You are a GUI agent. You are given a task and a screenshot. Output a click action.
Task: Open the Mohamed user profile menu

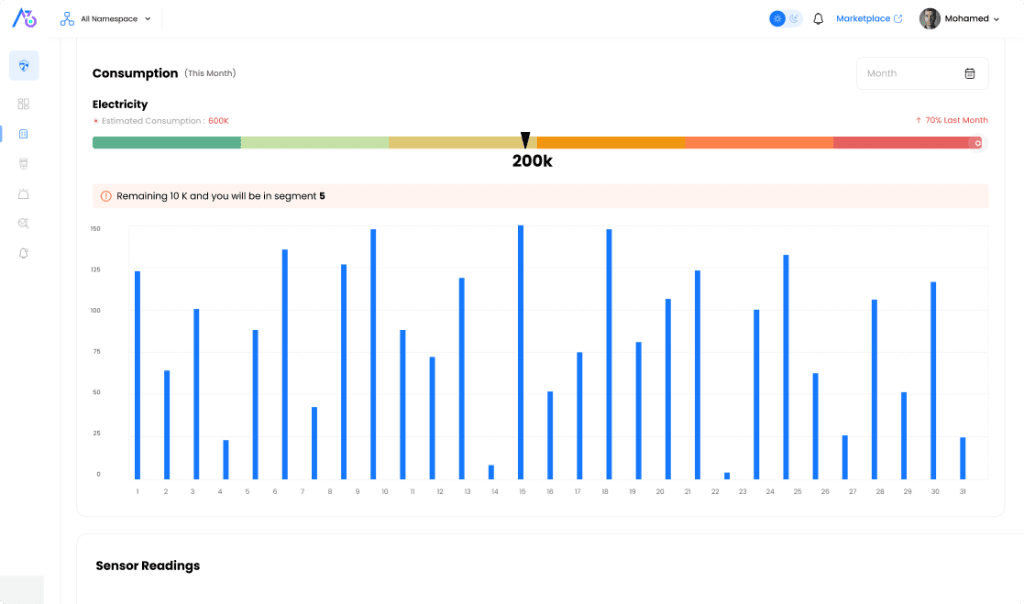tap(959, 19)
